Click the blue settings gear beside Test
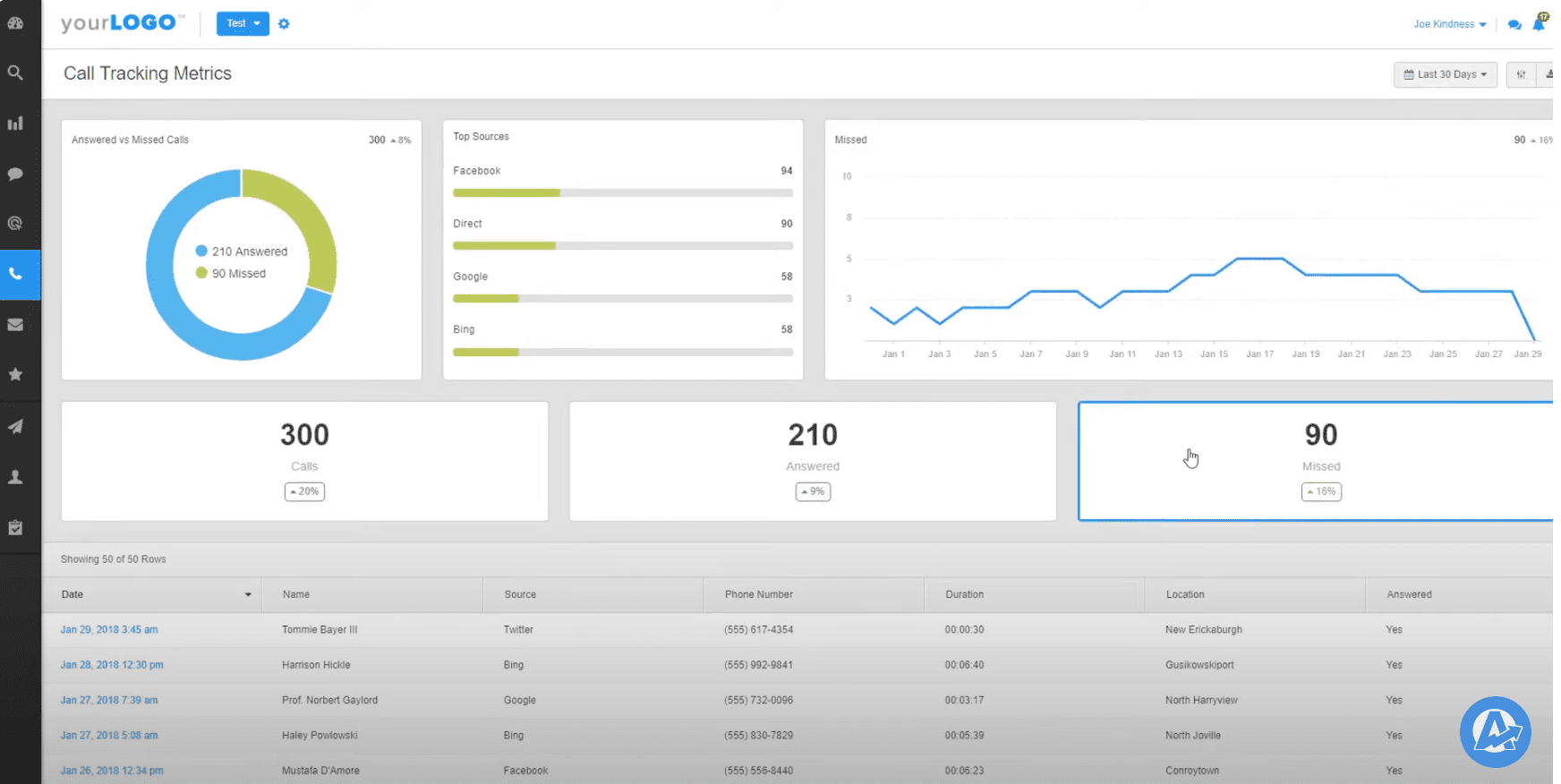Viewport: 1561px width, 784px height. click(284, 24)
